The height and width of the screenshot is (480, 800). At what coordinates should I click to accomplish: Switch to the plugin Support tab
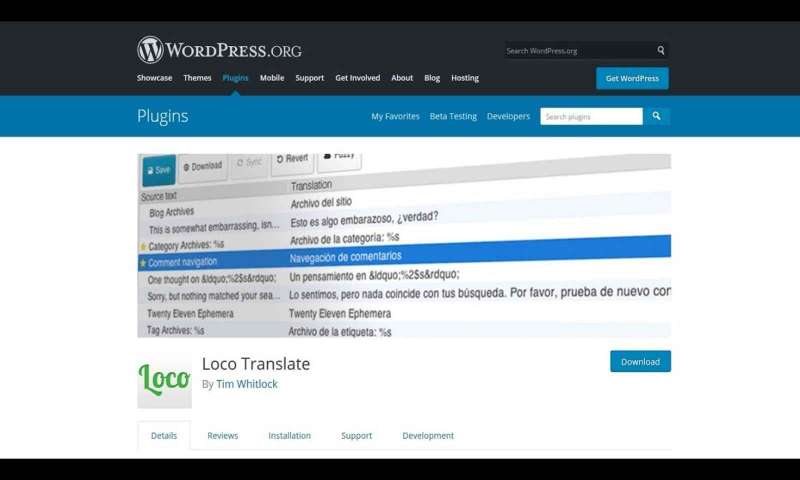(357, 436)
